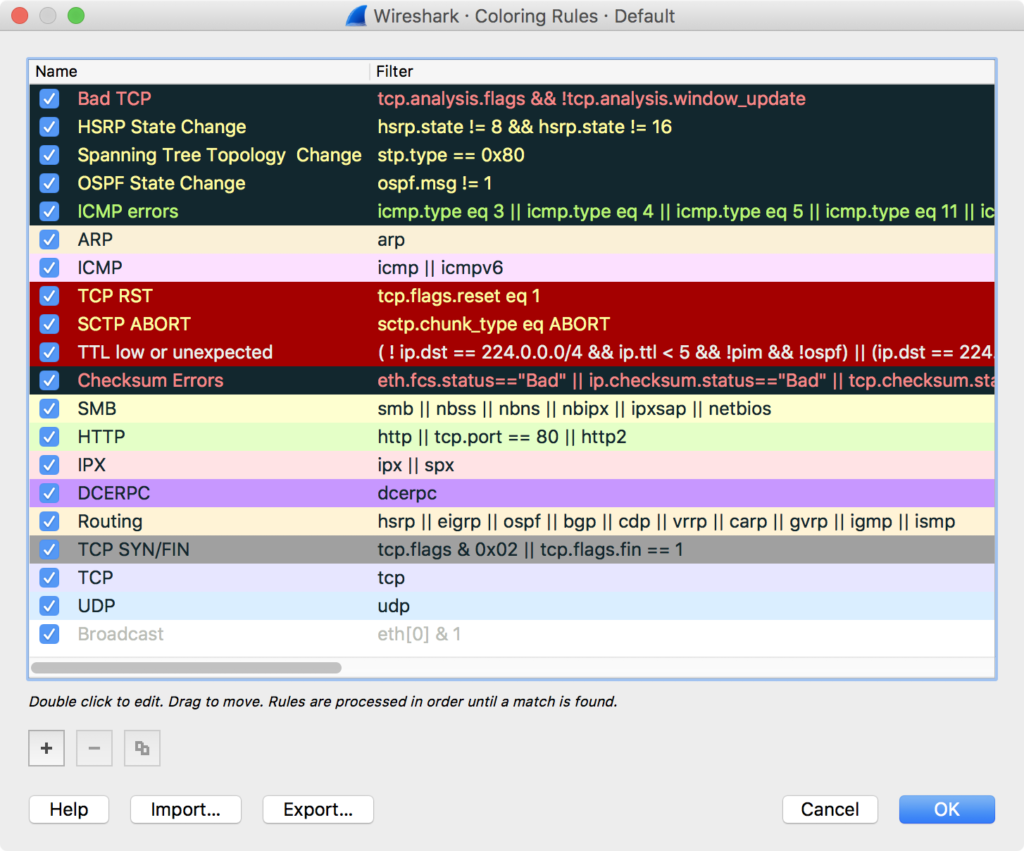The image size is (1024, 851).
Task: Select the TCP SYN/FIN rule name
Action: pos(133,549)
